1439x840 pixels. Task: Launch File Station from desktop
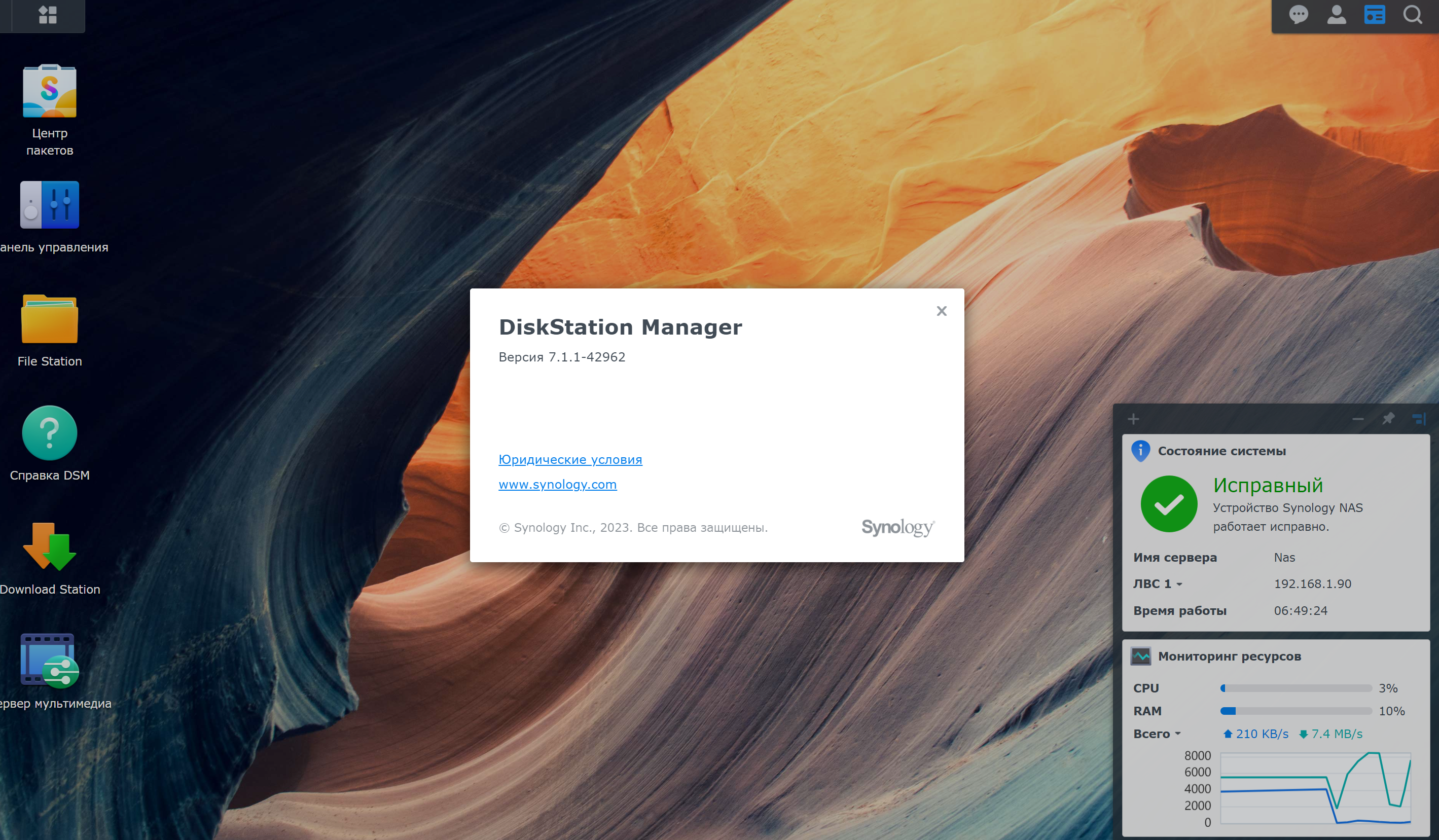pos(50,319)
